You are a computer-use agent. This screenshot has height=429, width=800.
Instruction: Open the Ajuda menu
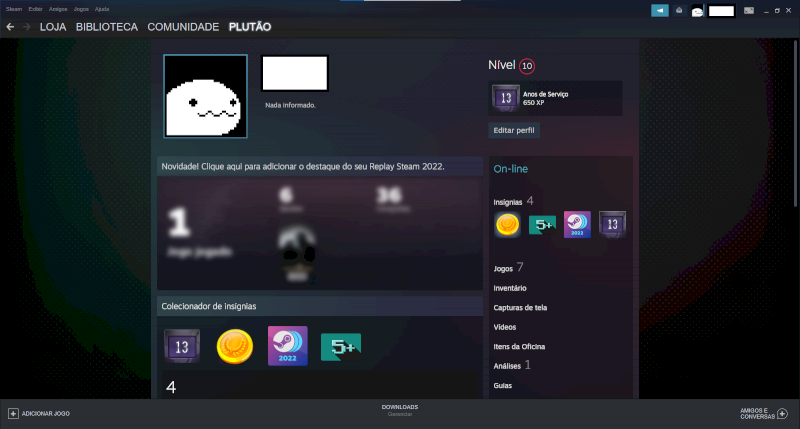pyautogui.click(x=102, y=9)
